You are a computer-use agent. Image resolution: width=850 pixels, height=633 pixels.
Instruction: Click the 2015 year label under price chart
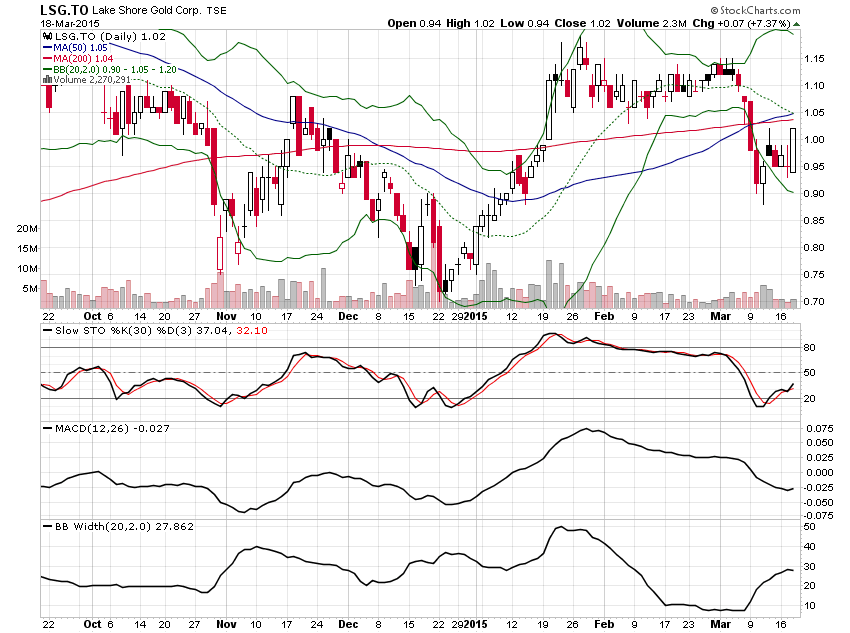coord(475,316)
